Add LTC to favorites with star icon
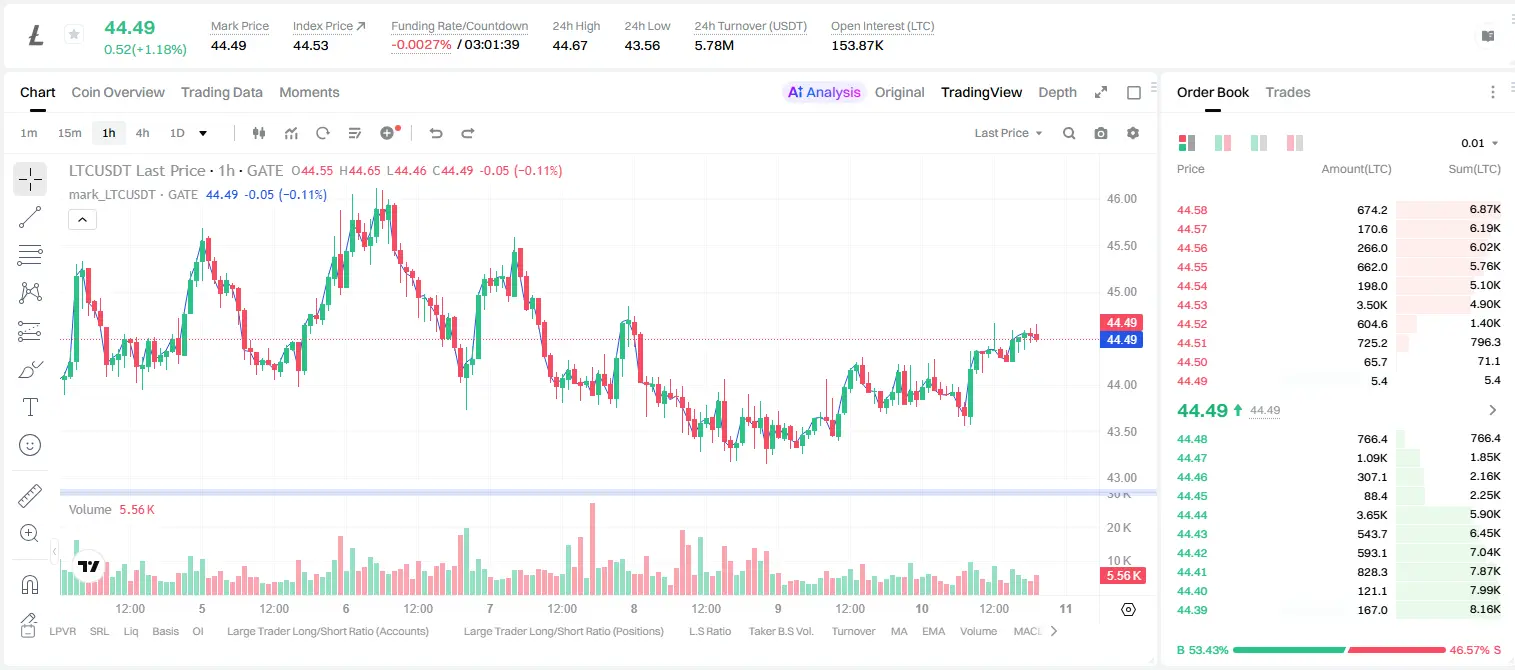 73,35
